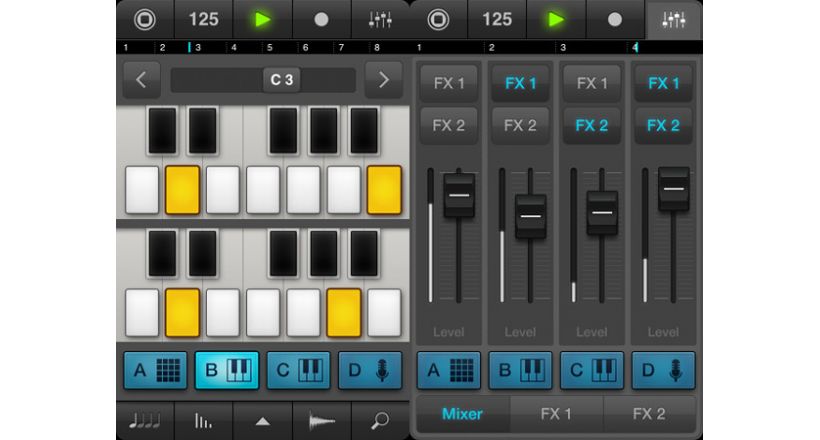The image size is (820, 440).
Task: Play highlighted second white key on lower keyboard
Action: click(183, 313)
